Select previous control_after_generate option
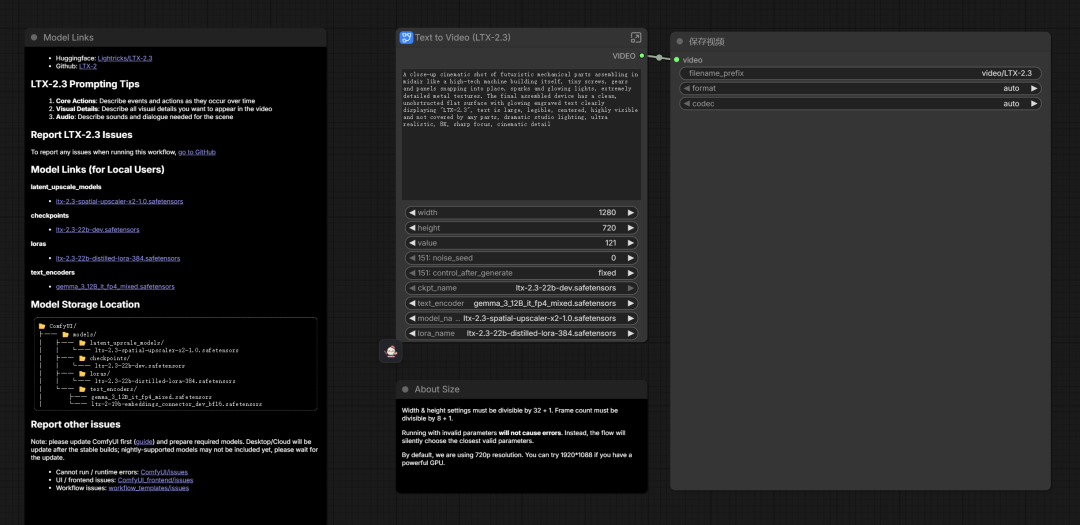Screen dimensions: 1080x525 412,273
